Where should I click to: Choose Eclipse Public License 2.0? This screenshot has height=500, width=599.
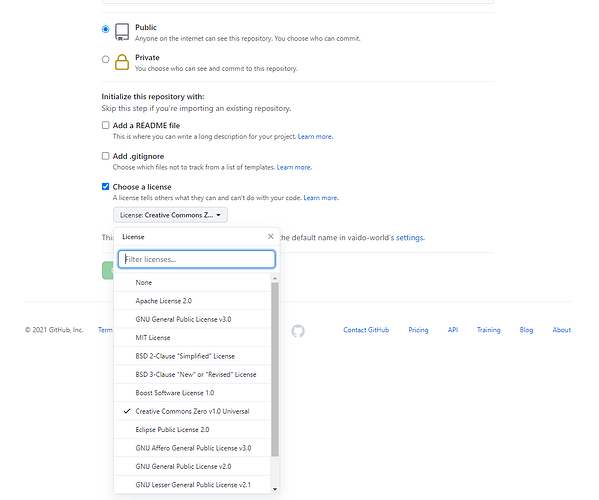pyautogui.click(x=192, y=430)
